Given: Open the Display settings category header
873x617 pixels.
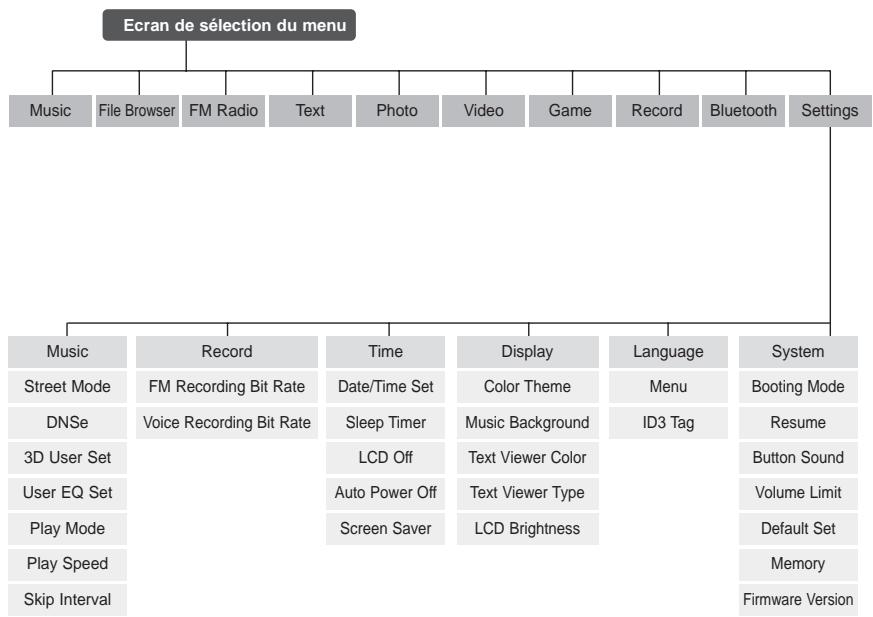Looking at the screenshot, I should (528, 352).
